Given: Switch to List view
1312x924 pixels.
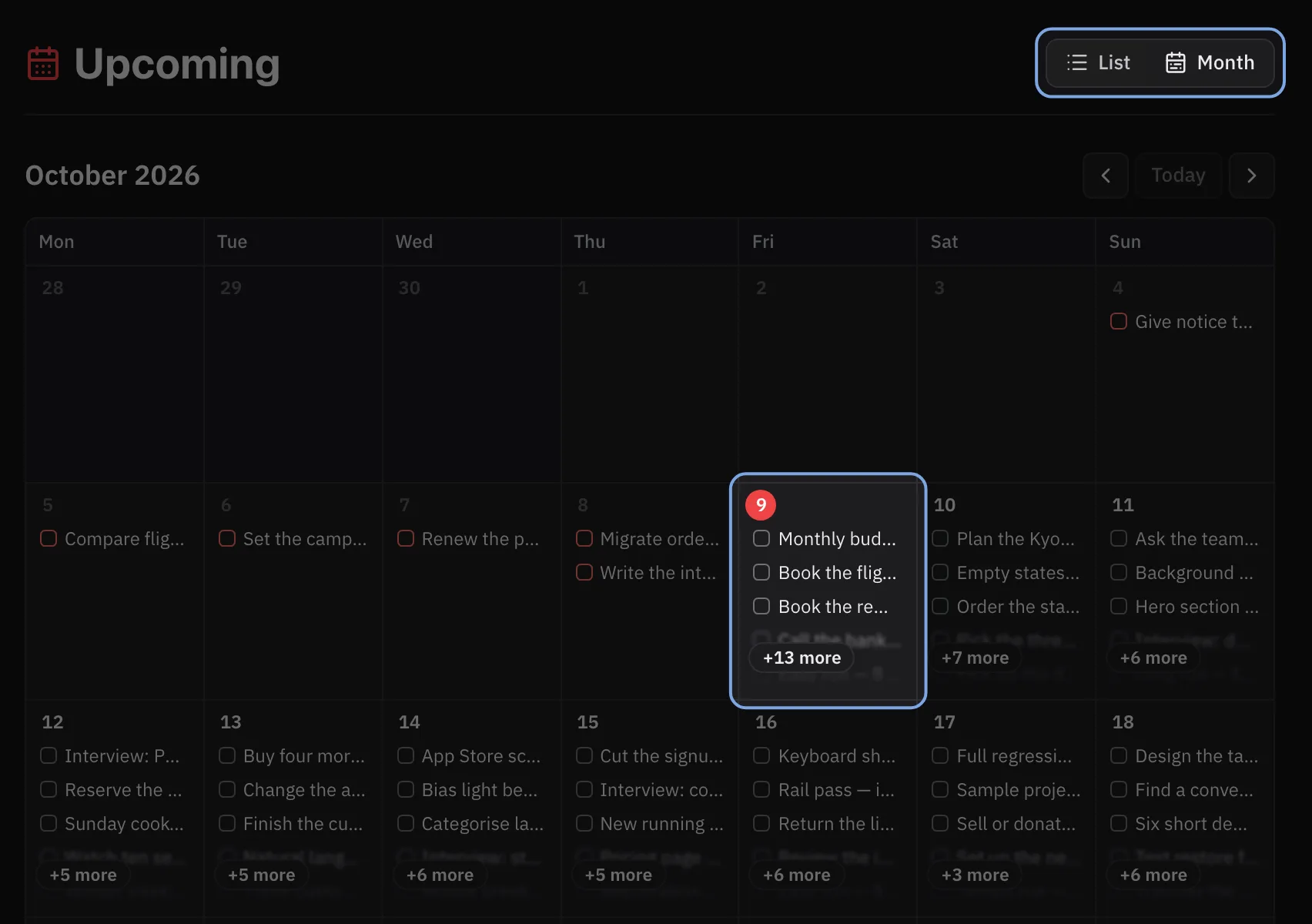Looking at the screenshot, I should pos(1098,62).
